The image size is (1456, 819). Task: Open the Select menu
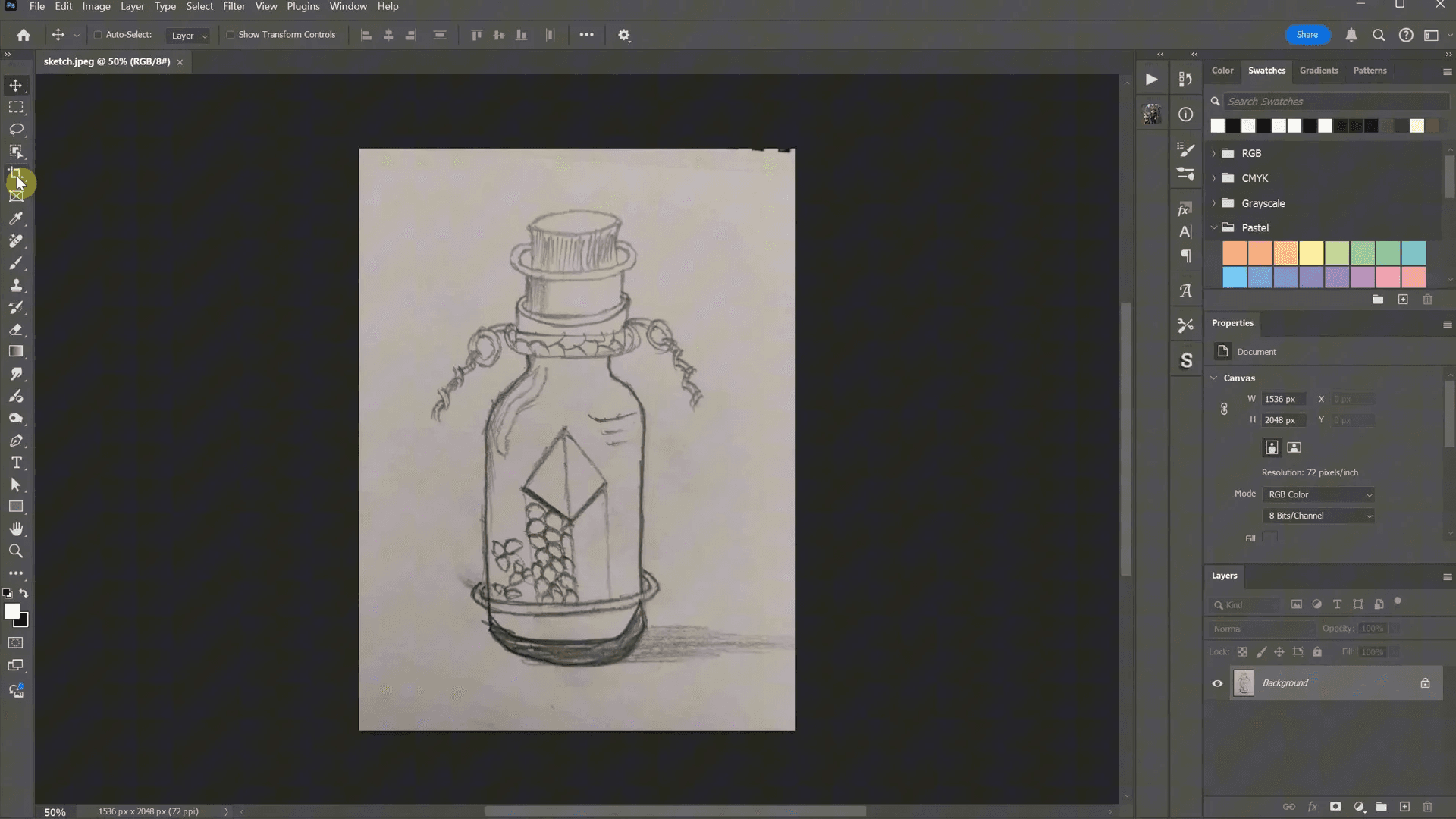click(199, 6)
